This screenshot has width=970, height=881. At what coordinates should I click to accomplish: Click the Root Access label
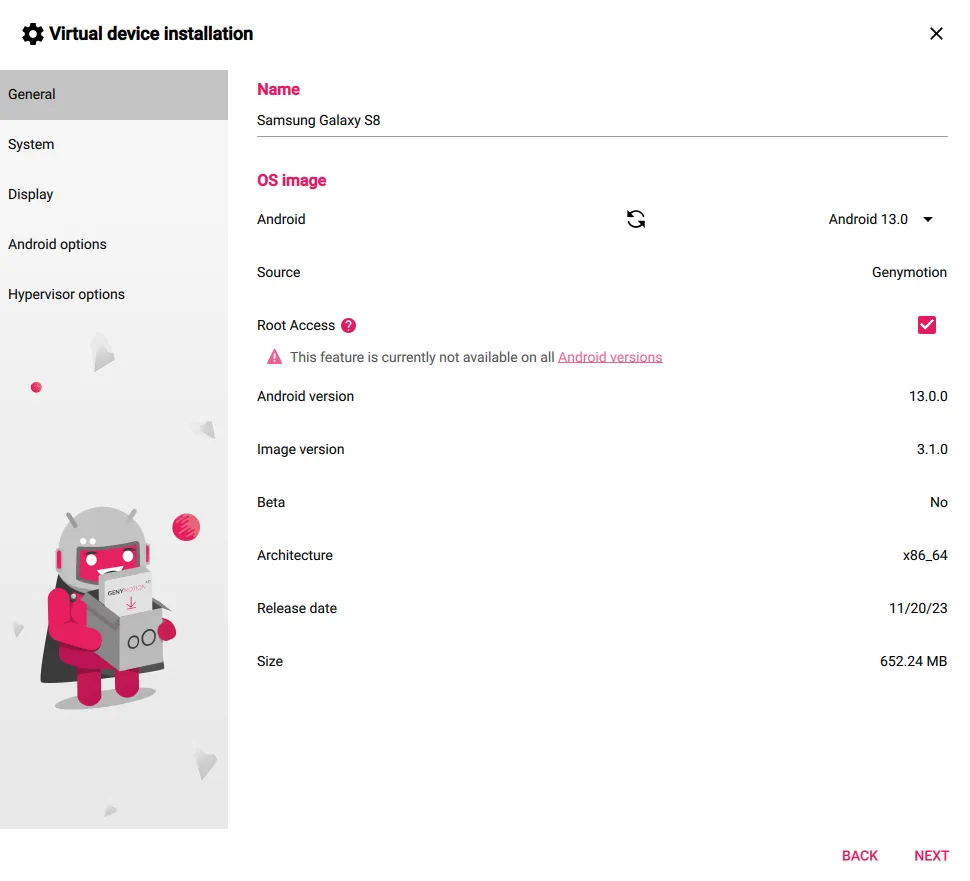(296, 325)
